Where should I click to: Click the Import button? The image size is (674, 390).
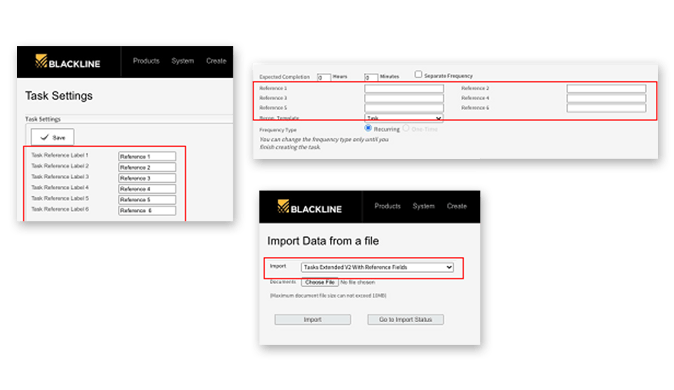(x=312, y=319)
